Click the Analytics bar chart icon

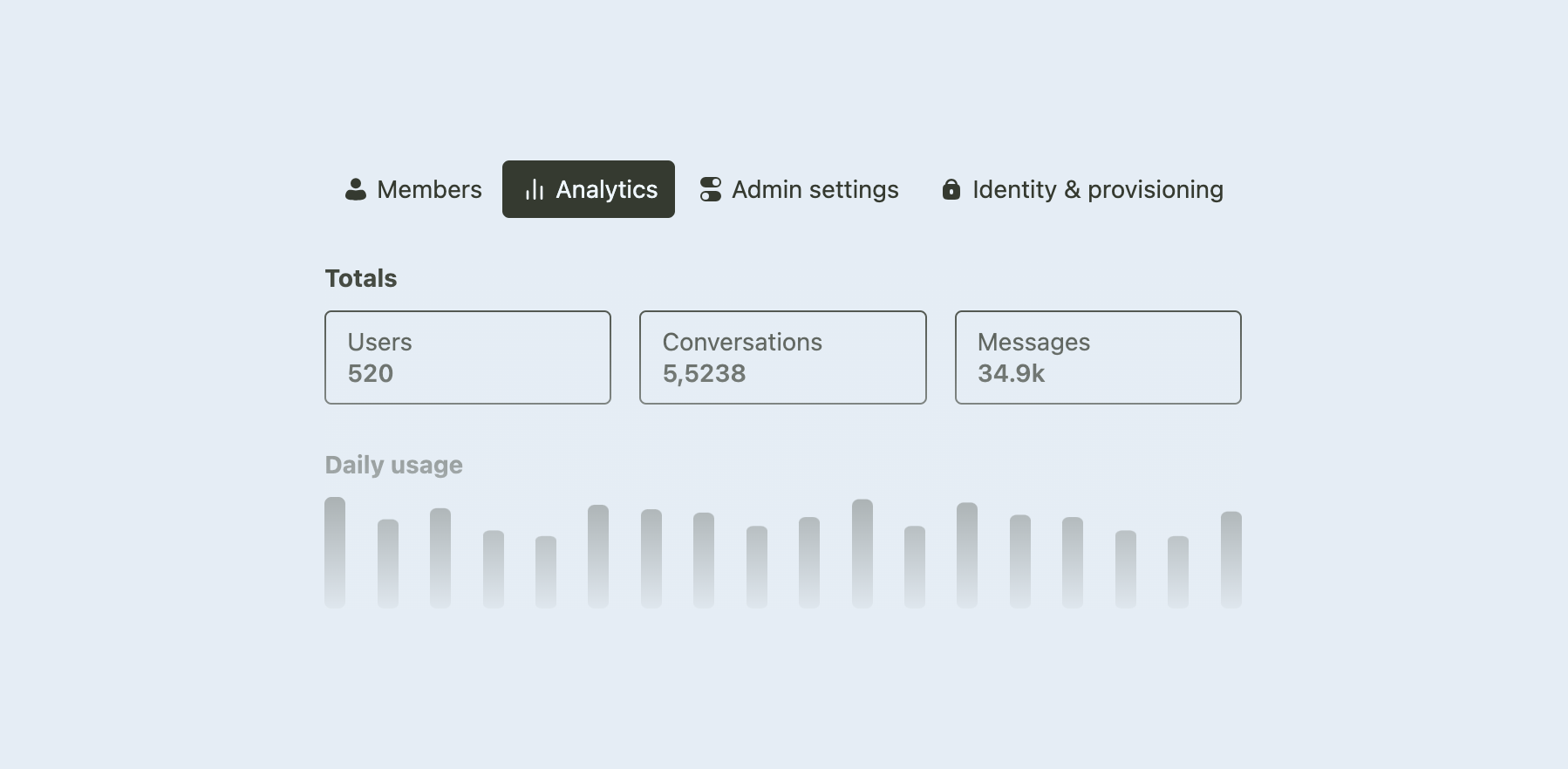(535, 189)
